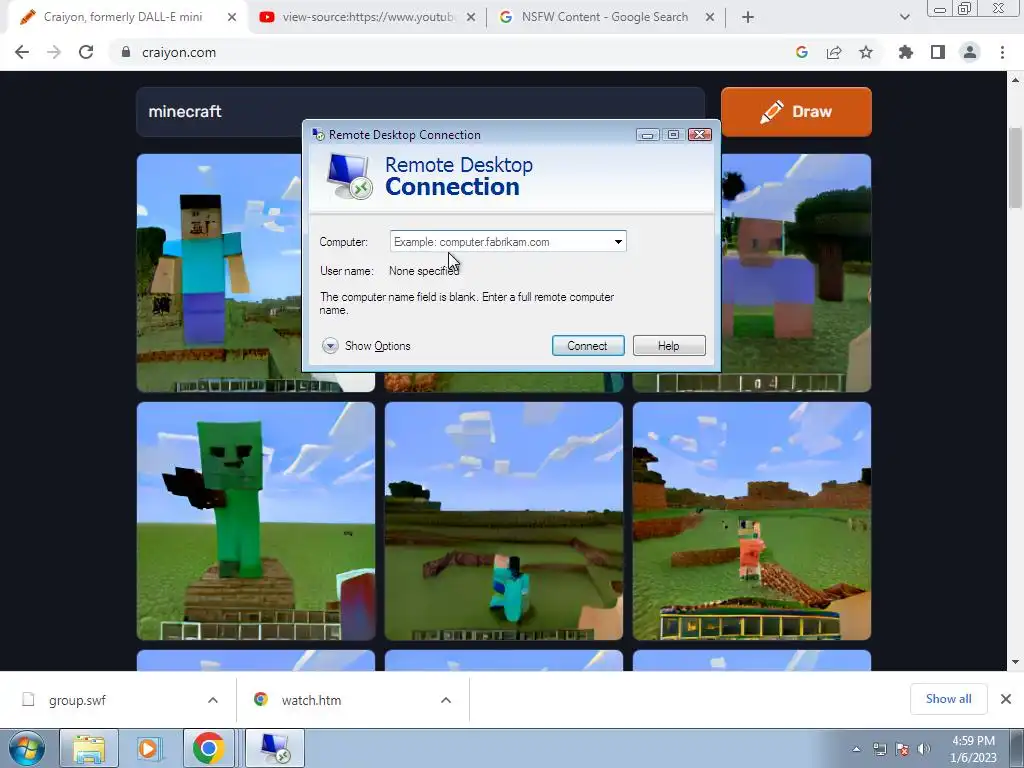Click the page scrollbar down arrow
Screen dimensions: 1024x768
coord(1015,662)
